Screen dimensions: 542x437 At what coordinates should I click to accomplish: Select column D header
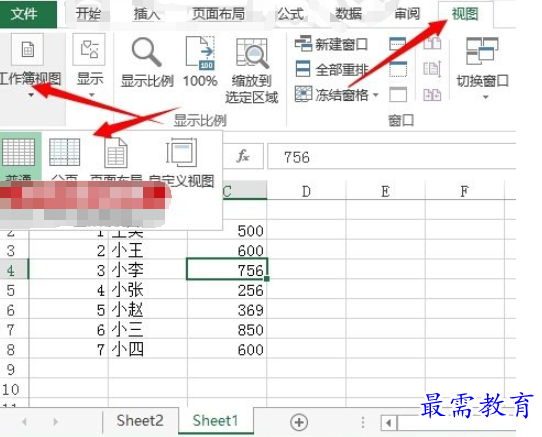[x=306, y=191]
